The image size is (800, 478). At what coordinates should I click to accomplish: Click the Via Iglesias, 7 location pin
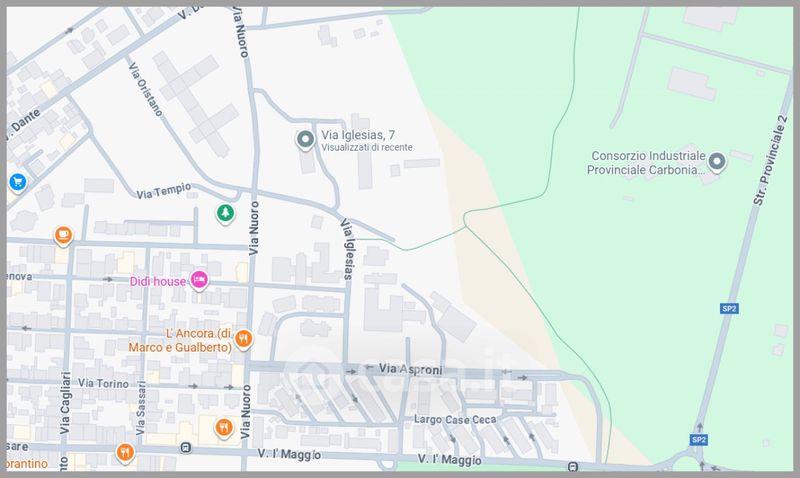[305, 141]
